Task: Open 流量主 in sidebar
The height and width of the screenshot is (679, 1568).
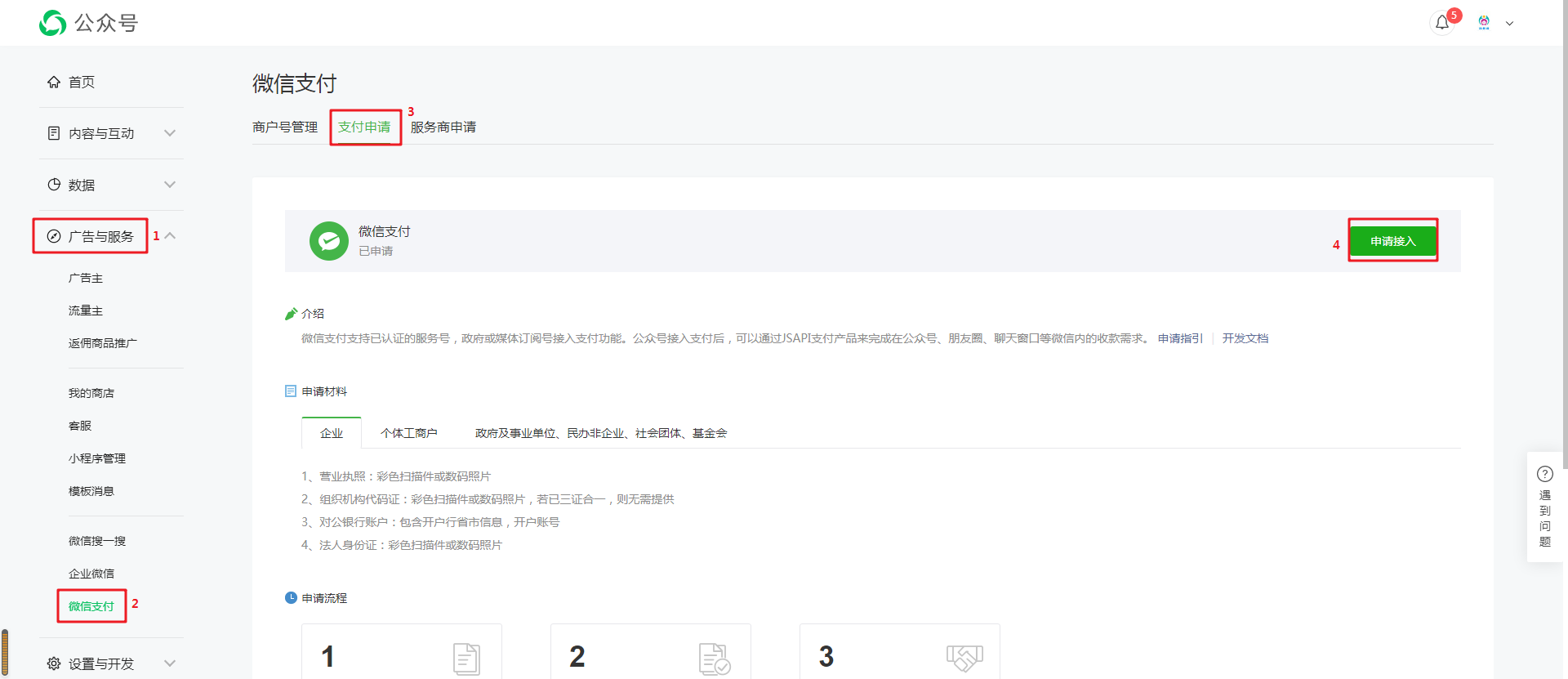Action: coord(86,310)
